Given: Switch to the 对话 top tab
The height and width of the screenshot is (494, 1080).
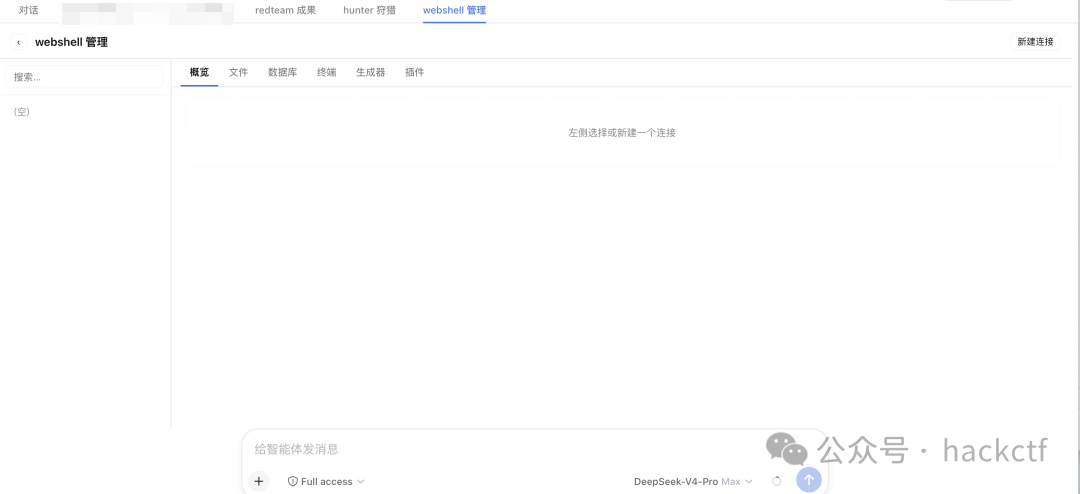Looking at the screenshot, I should coord(28,10).
